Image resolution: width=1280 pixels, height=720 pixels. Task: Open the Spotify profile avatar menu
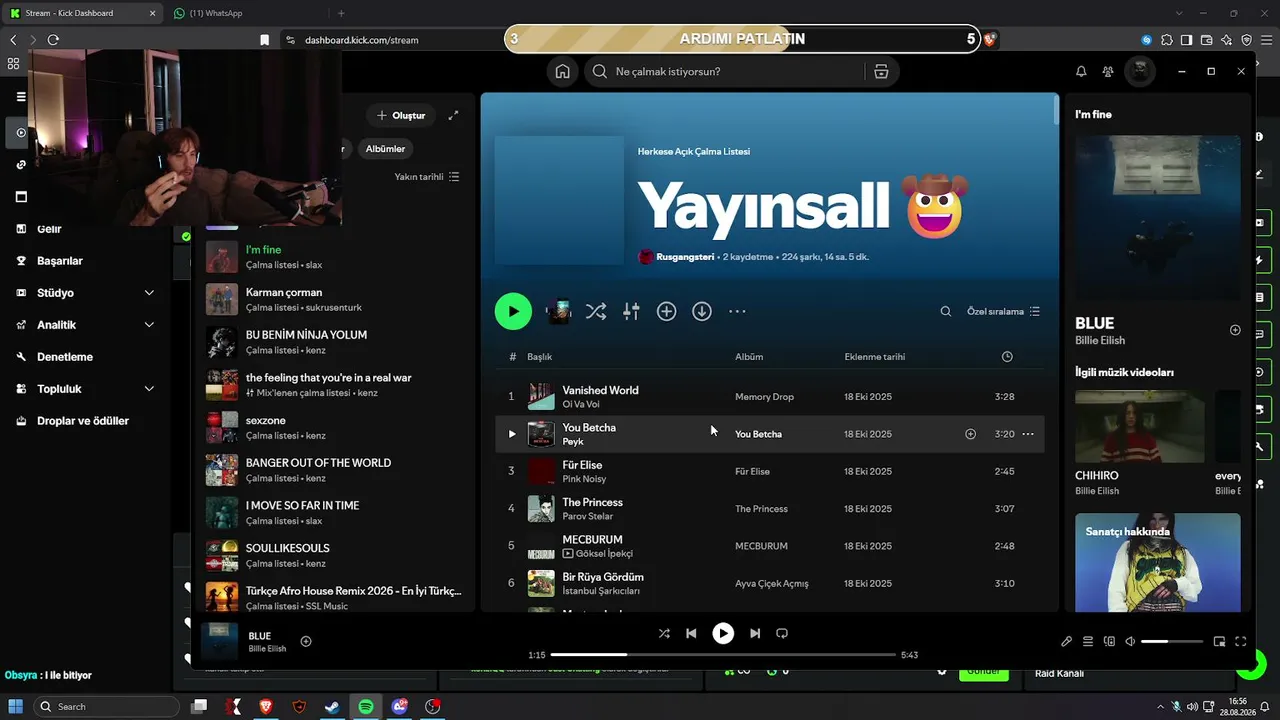click(1140, 71)
